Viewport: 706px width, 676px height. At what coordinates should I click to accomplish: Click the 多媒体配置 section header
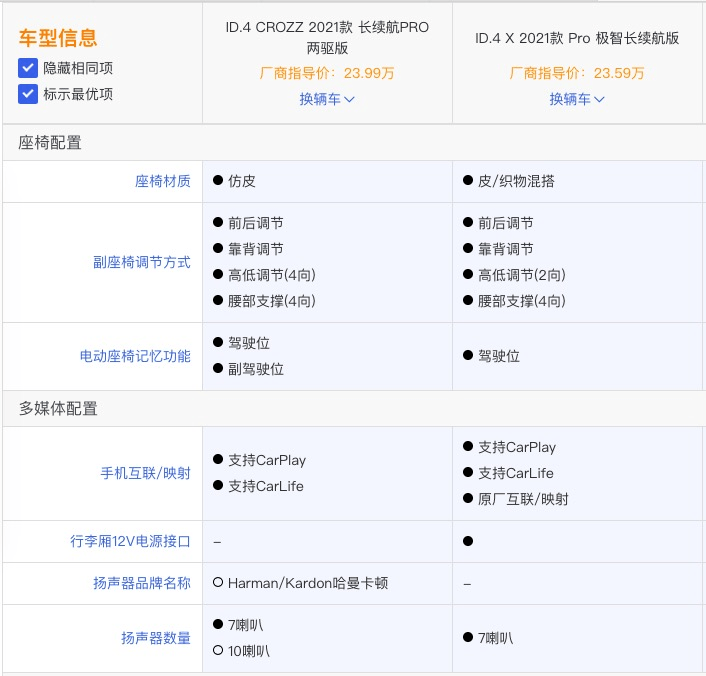pyautogui.click(x=58, y=408)
